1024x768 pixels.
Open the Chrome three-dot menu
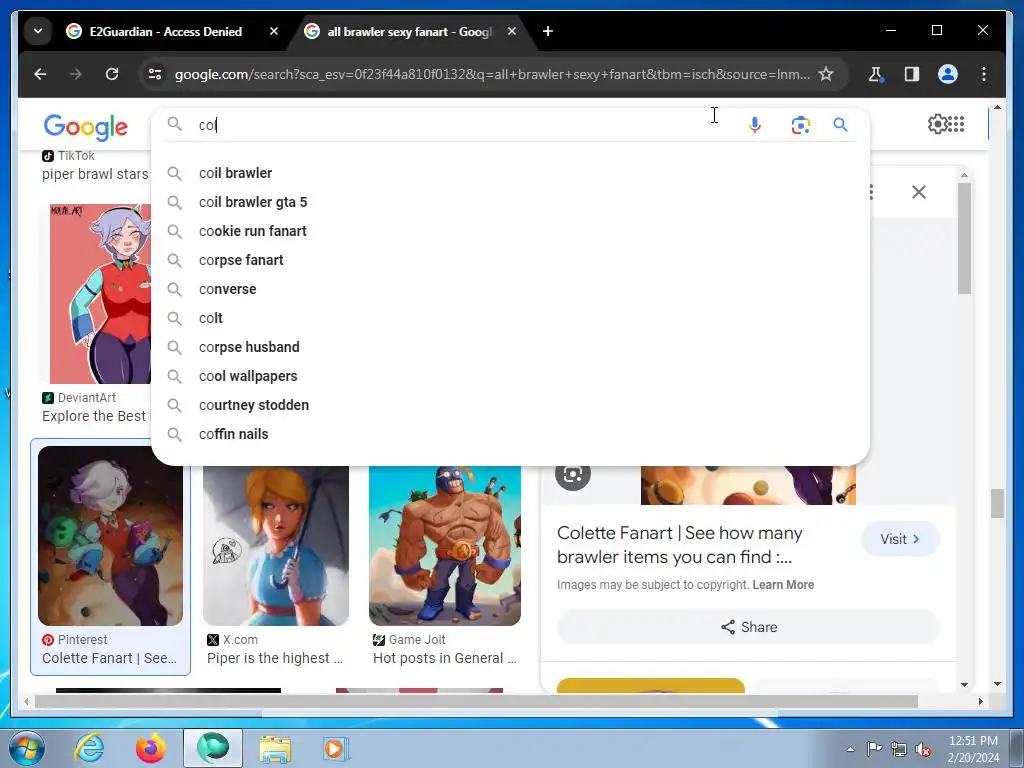coord(984,74)
